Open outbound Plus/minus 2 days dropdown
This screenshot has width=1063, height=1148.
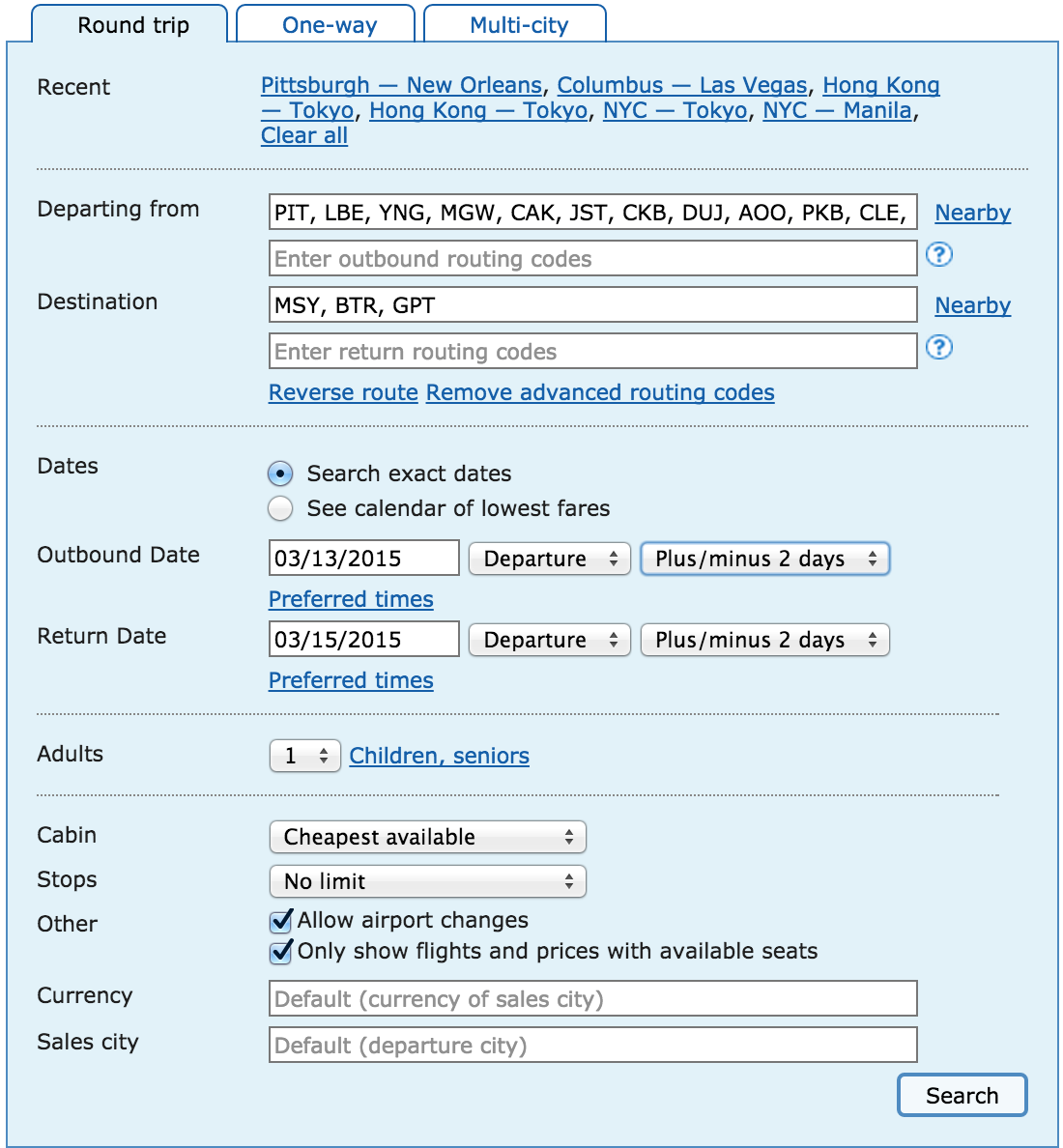(x=765, y=559)
